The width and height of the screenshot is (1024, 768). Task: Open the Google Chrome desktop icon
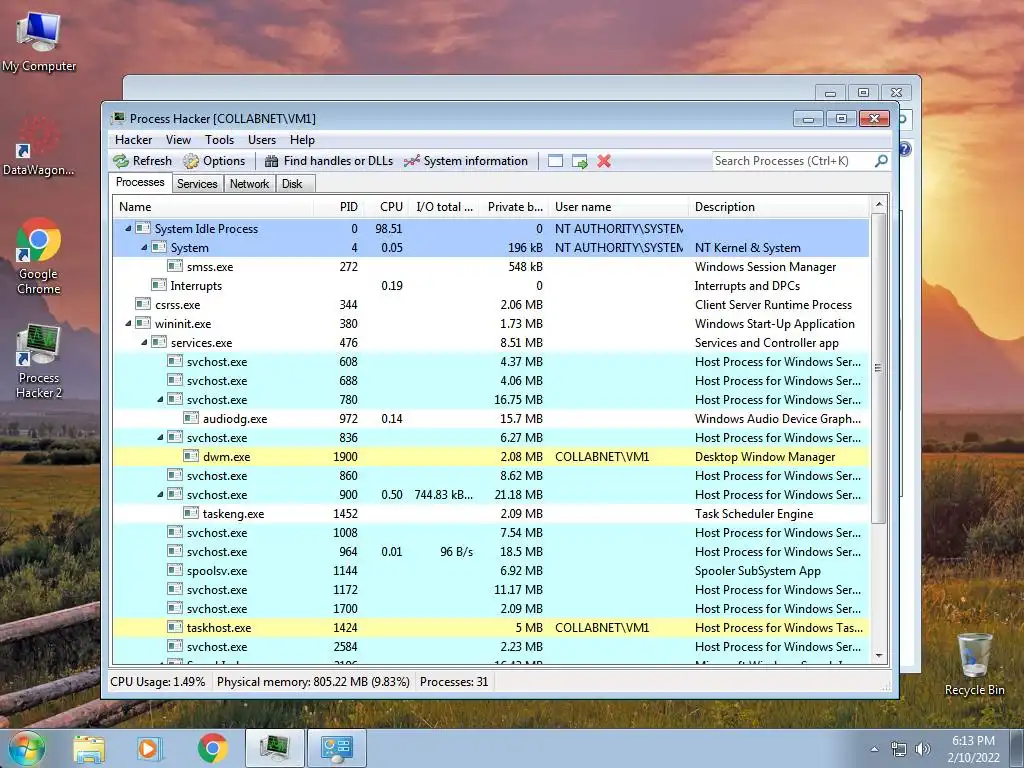click(x=39, y=257)
